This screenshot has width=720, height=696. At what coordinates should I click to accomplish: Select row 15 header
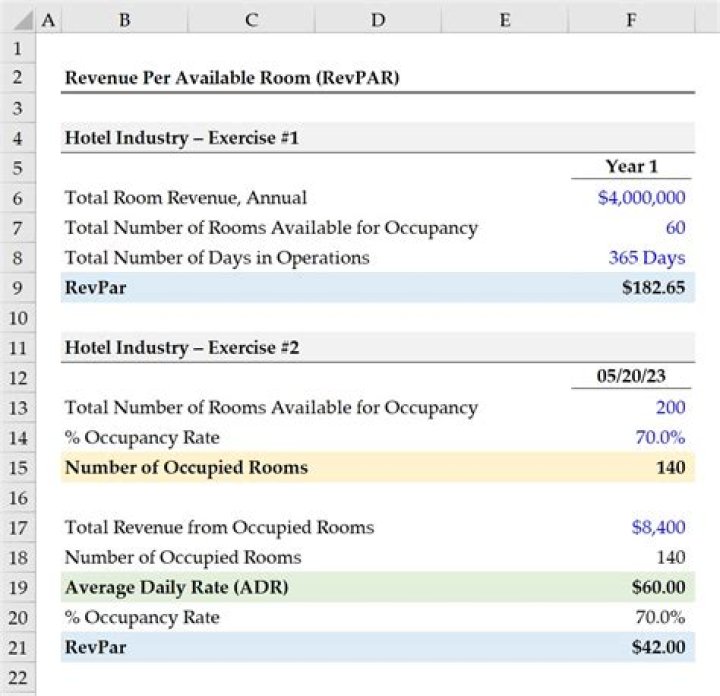(x=18, y=467)
